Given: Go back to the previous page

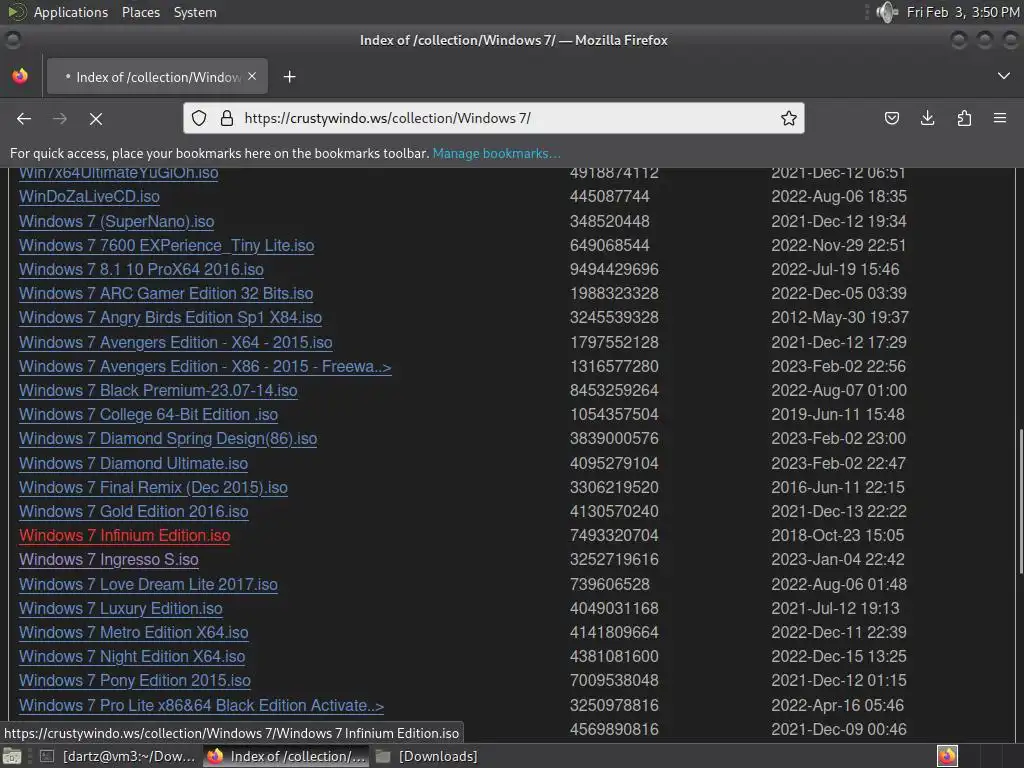Looking at the screenshot, I should tap(24, 118).
